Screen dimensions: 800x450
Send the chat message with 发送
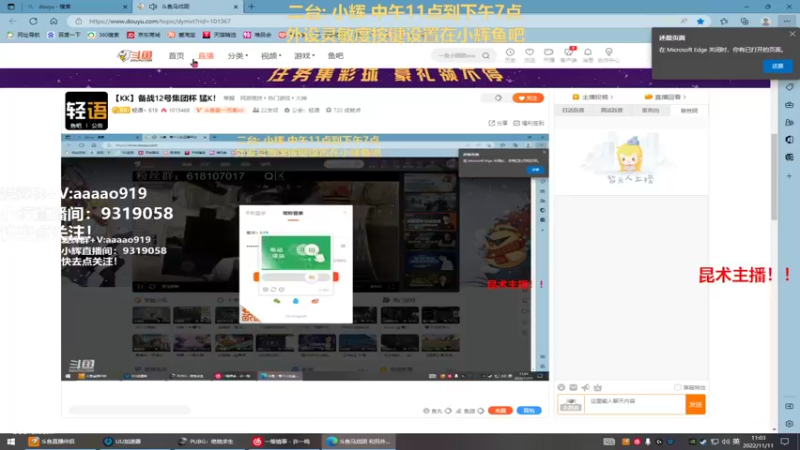click(695, 405)
